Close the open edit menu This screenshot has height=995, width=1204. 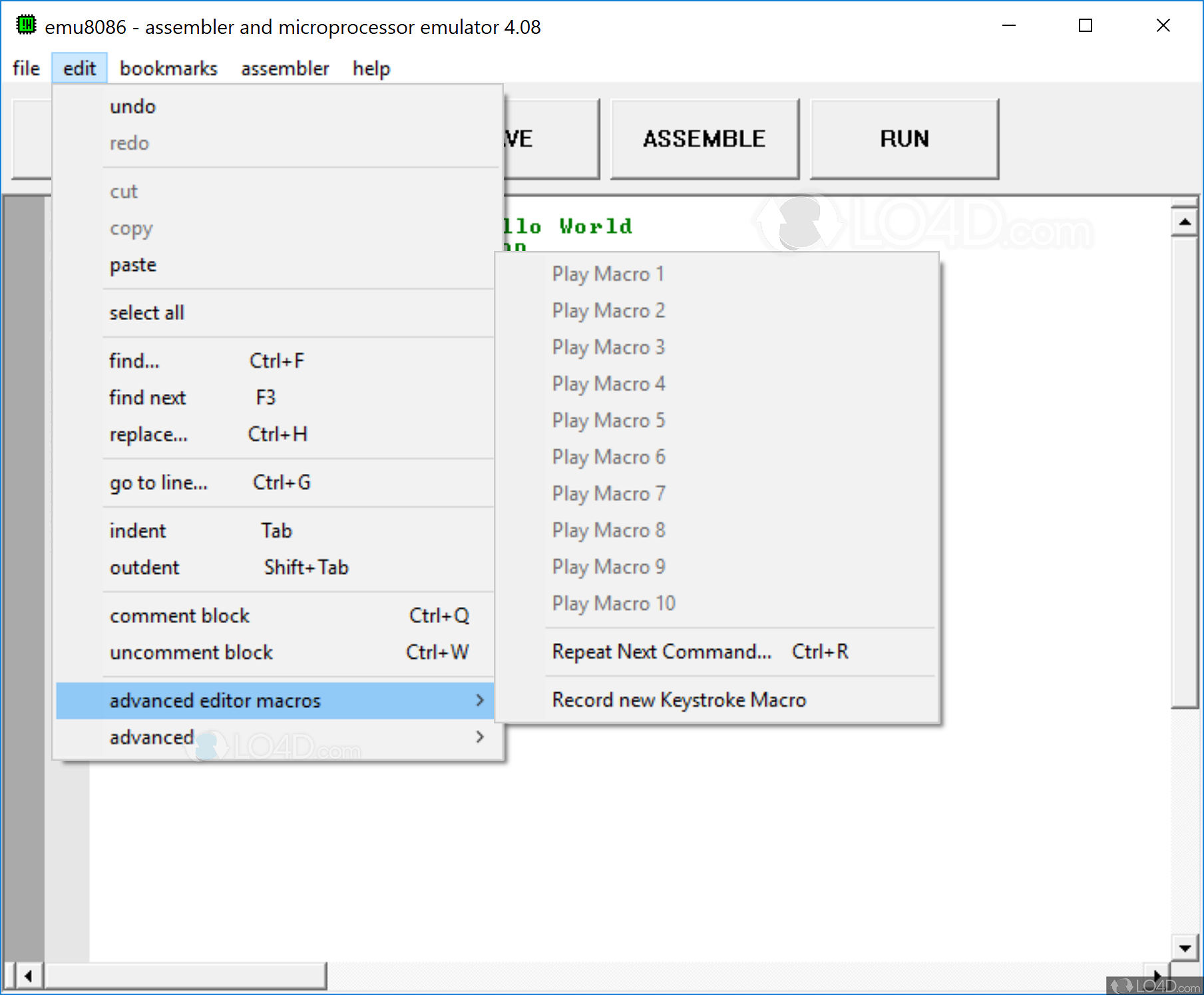pos(79,68)
